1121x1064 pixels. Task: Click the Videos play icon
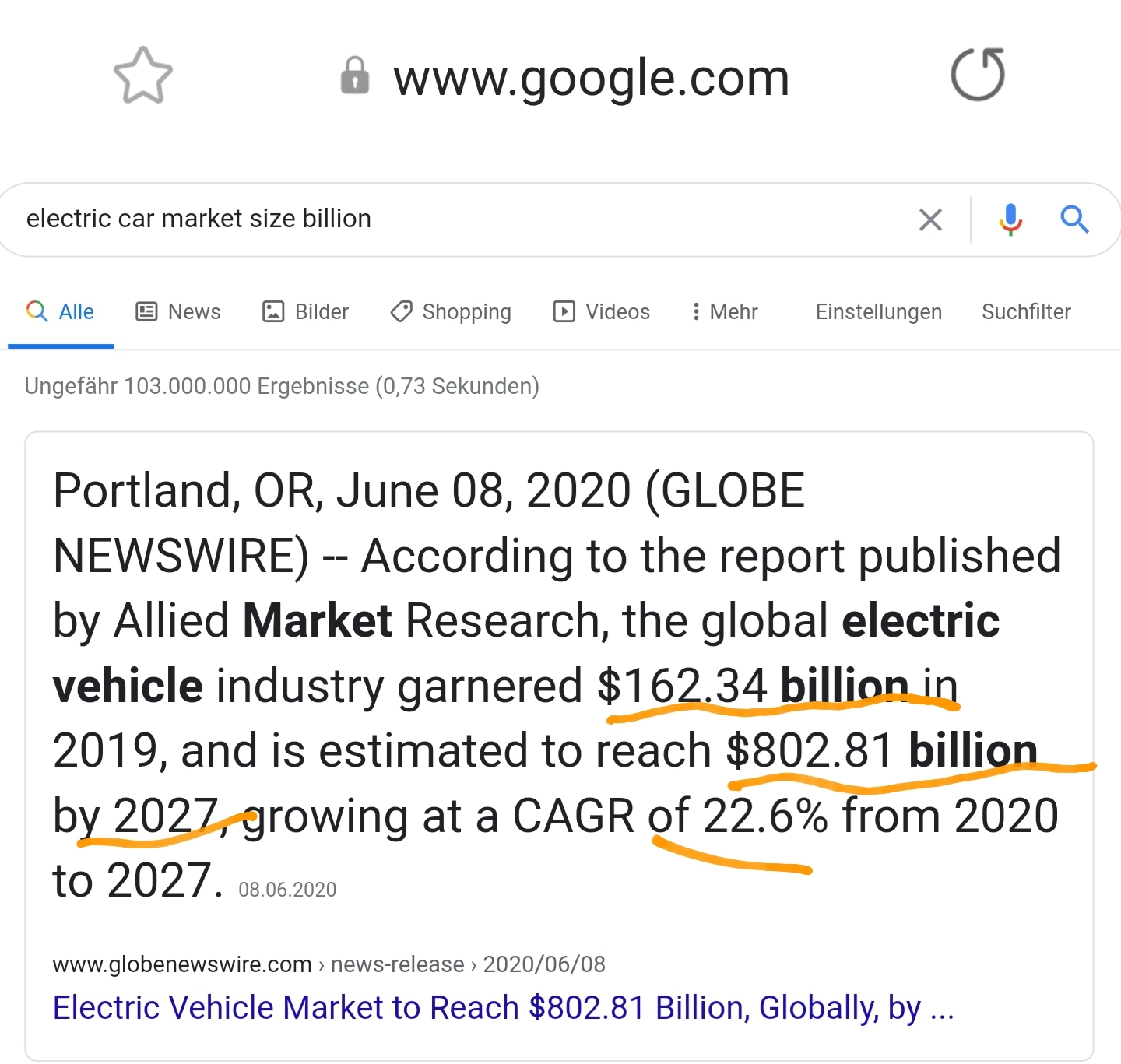pyautogui.click(x=564, y=312)
